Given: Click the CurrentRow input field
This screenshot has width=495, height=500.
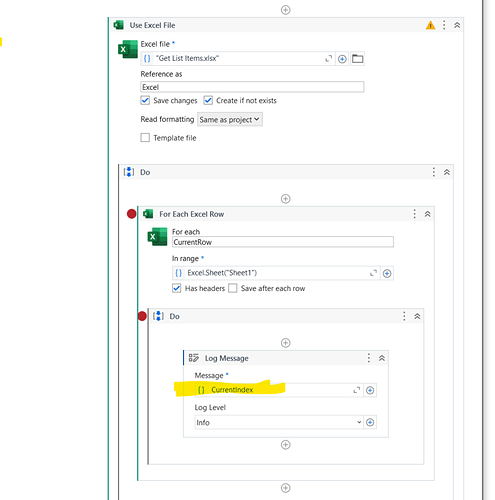Looking at the screenshot, I should (x=283, y=242).
